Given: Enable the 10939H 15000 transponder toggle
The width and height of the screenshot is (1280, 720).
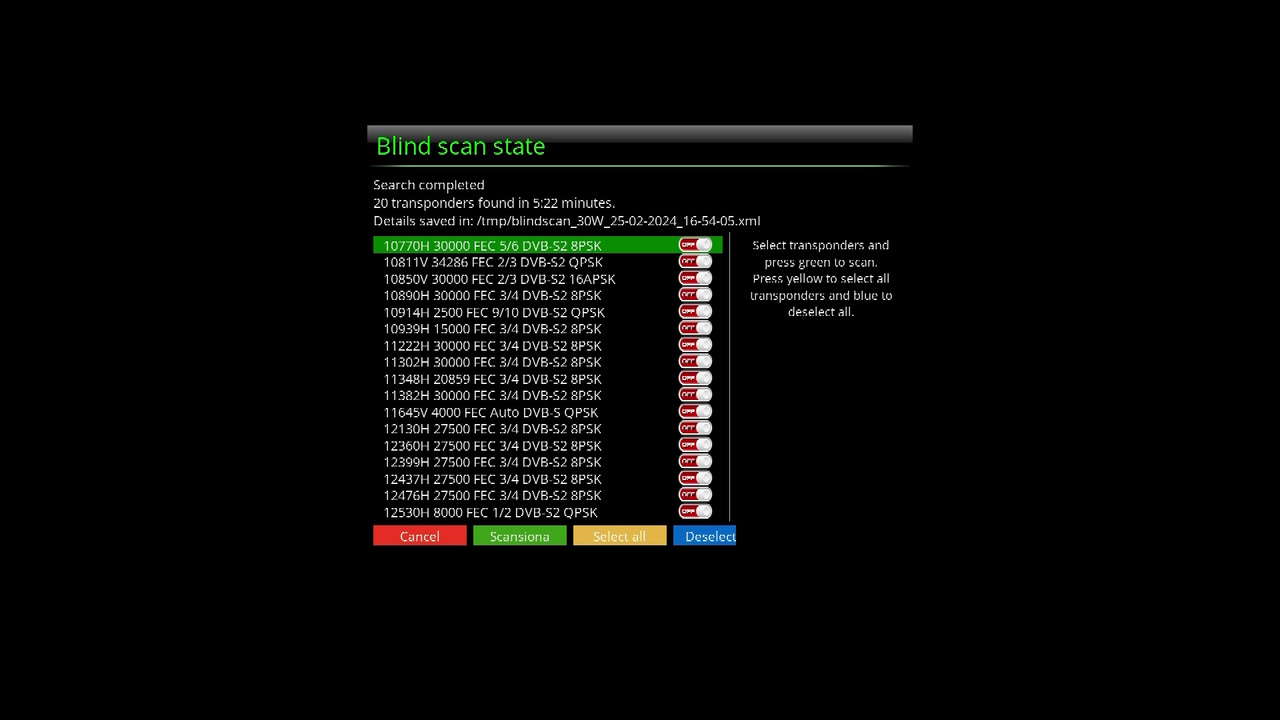Looking at the screenshot, I should pyautogui.click(x=695, y=328).
